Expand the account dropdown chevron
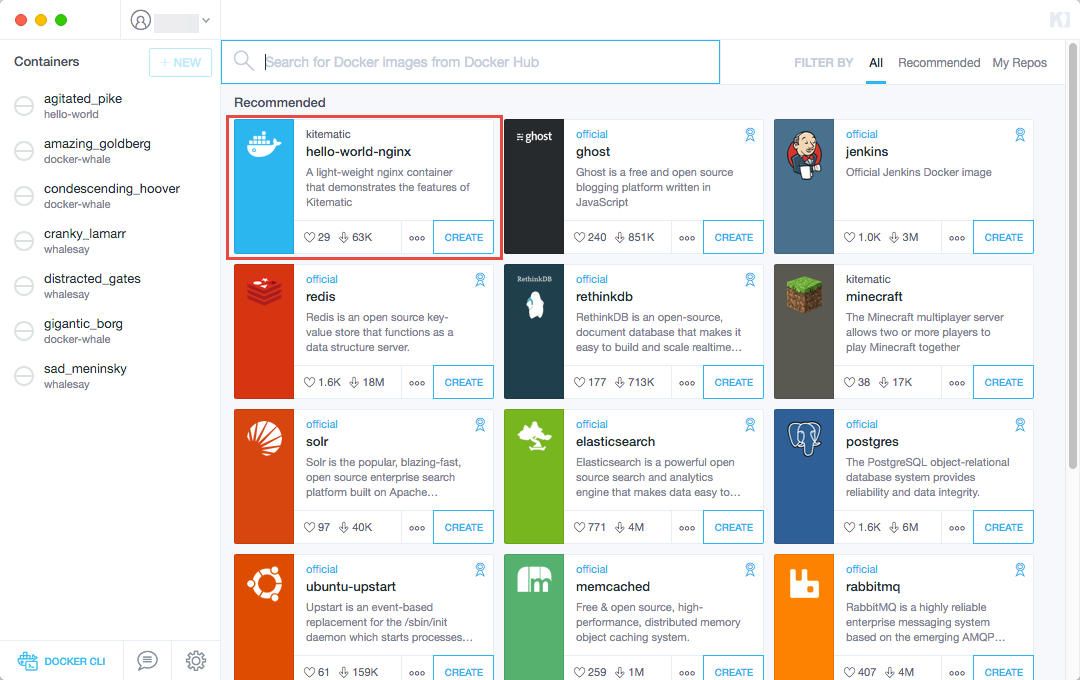The height and width of the screenshot is (680, 1080). (x=206, y=21)
